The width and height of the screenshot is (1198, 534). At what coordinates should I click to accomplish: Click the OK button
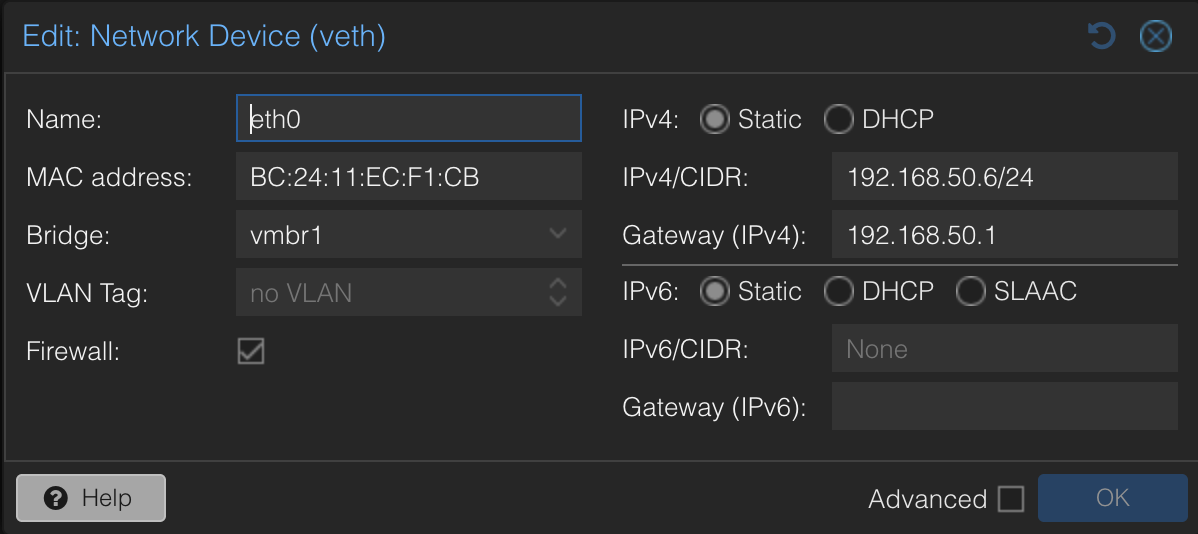[1112, 498]
